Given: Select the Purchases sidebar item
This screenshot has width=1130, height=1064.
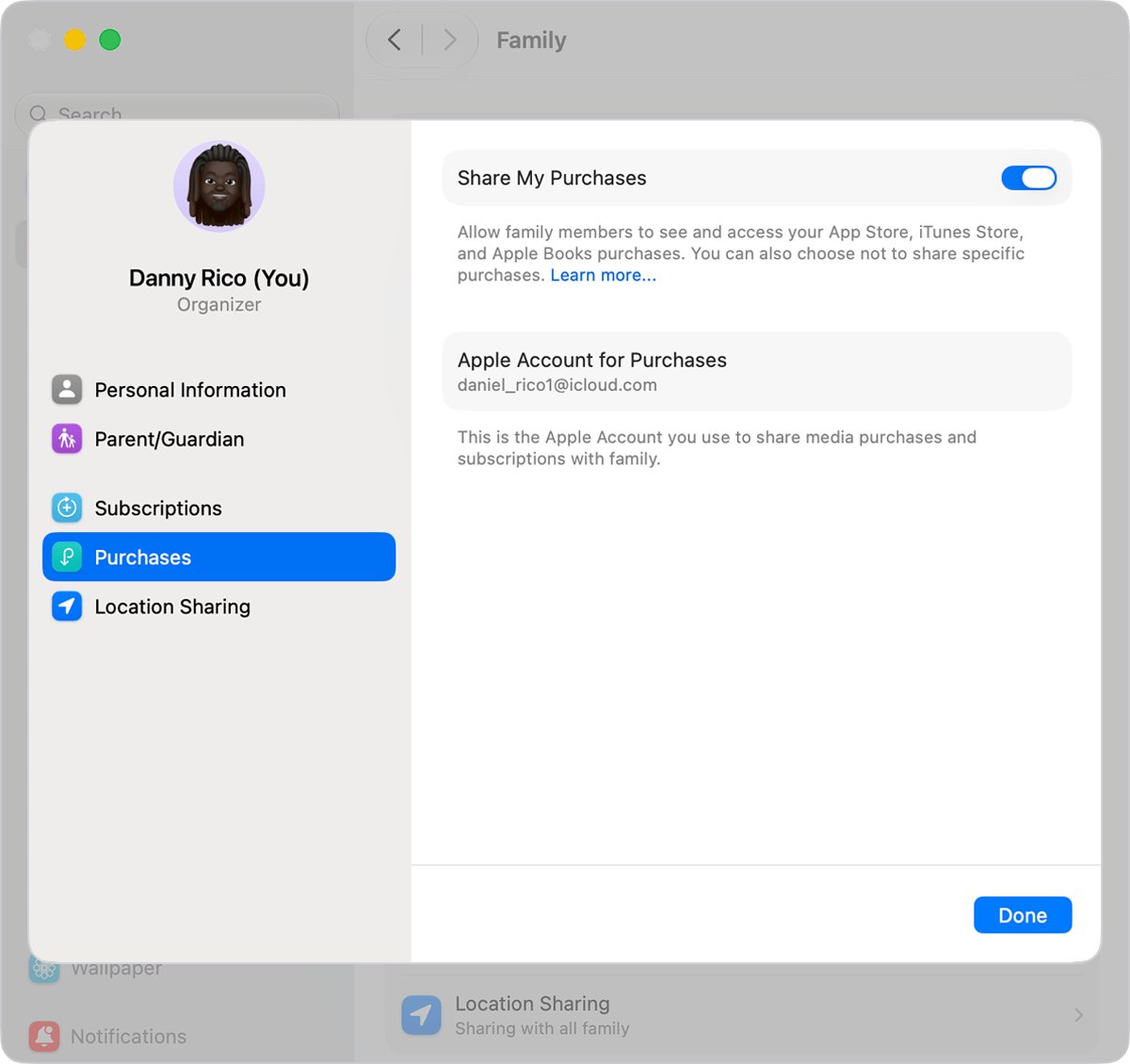Looking at the screenshot, I should point(218,557).
